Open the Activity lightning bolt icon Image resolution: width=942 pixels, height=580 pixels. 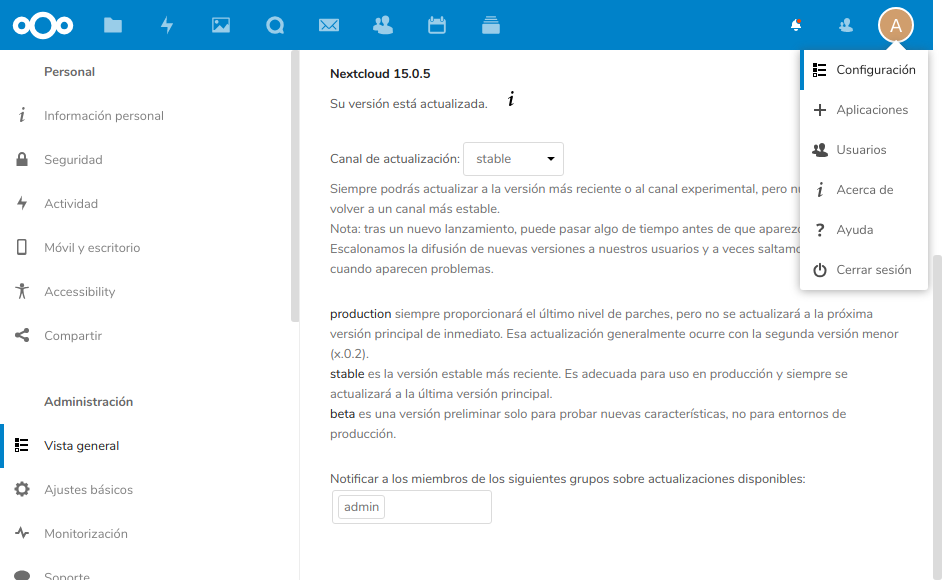pos(167,25)
